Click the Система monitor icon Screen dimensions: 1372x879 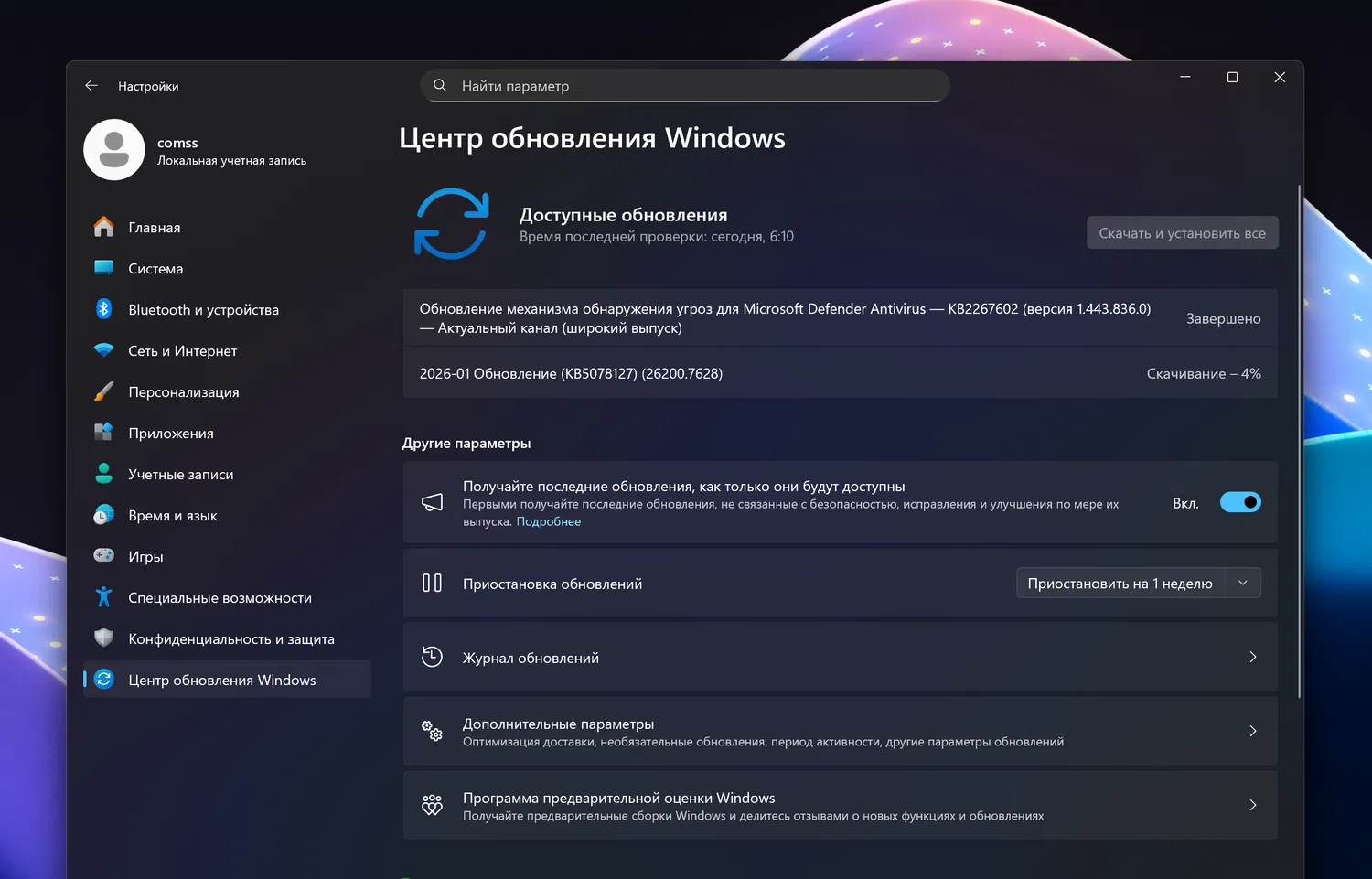(104, 268)
